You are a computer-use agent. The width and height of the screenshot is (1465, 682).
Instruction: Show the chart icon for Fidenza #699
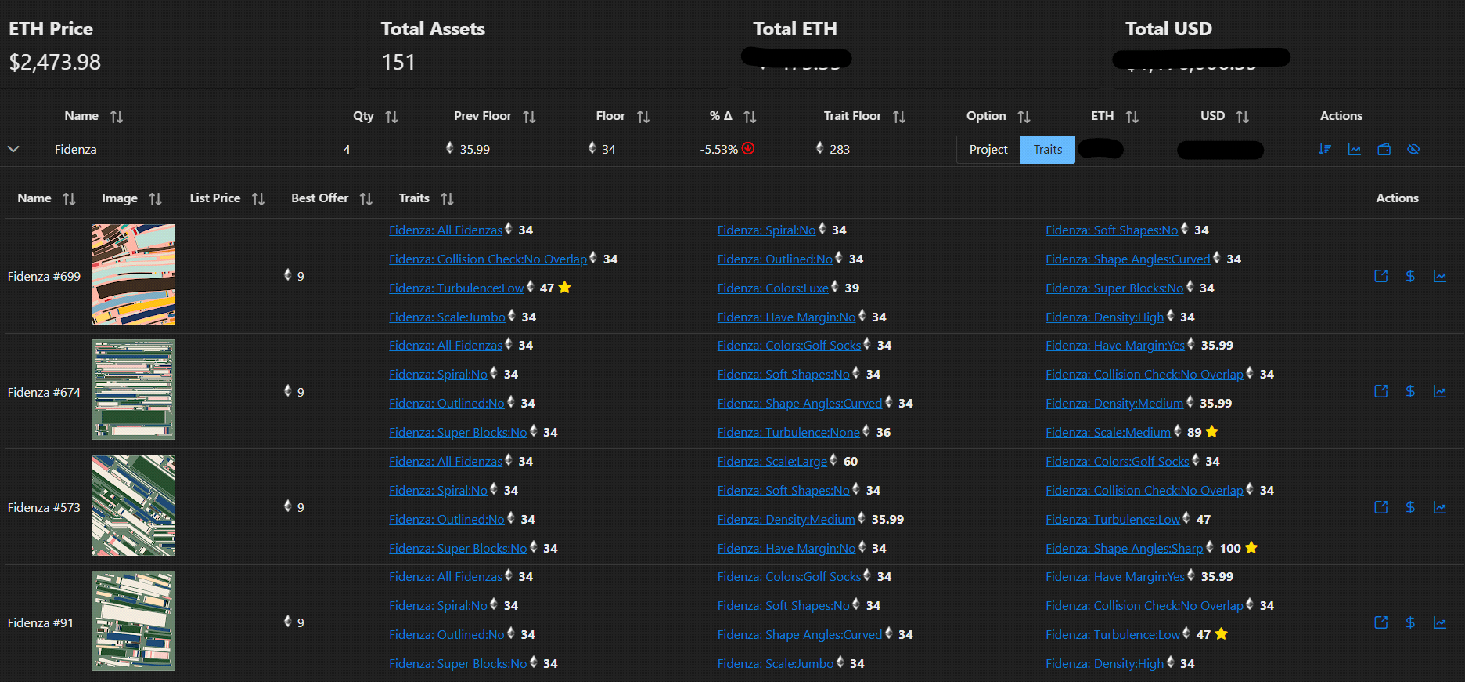(1440, 276)
